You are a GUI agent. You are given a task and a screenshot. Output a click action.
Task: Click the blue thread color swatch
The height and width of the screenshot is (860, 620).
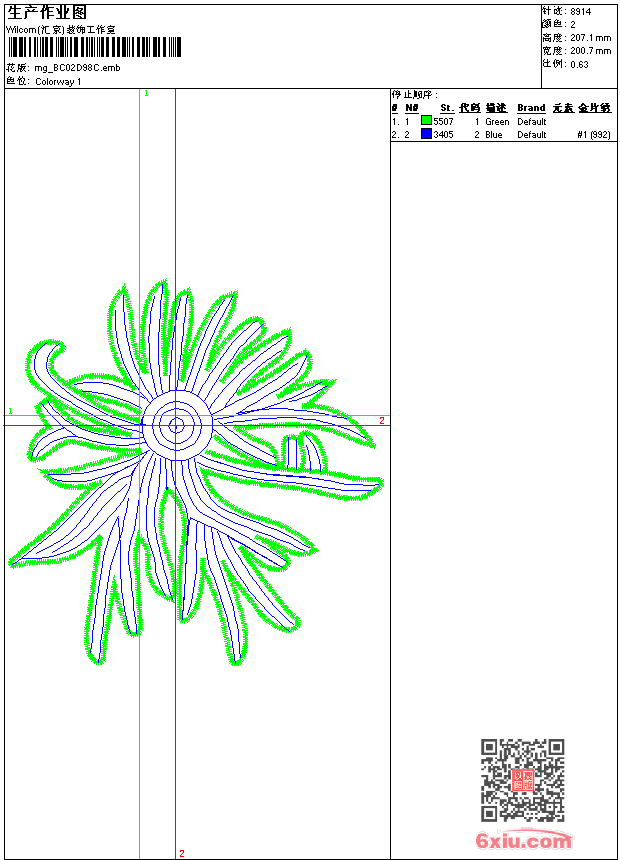[x=426, y=134]
